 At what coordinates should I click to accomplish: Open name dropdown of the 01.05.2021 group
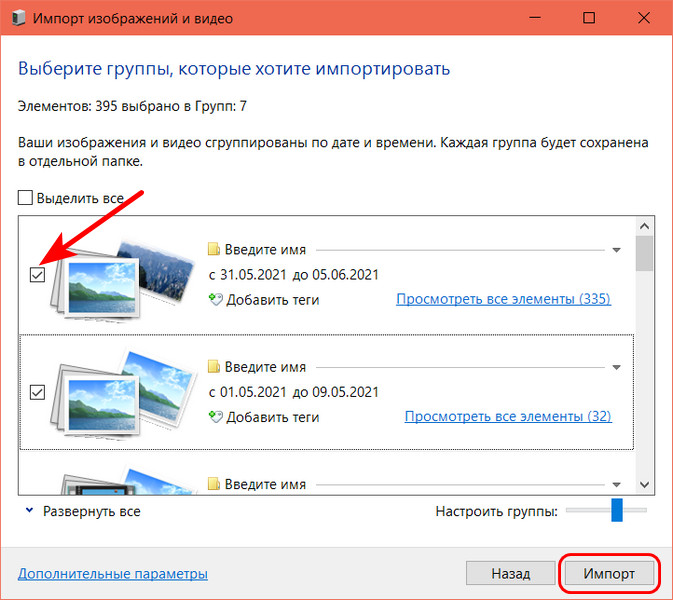616,367
